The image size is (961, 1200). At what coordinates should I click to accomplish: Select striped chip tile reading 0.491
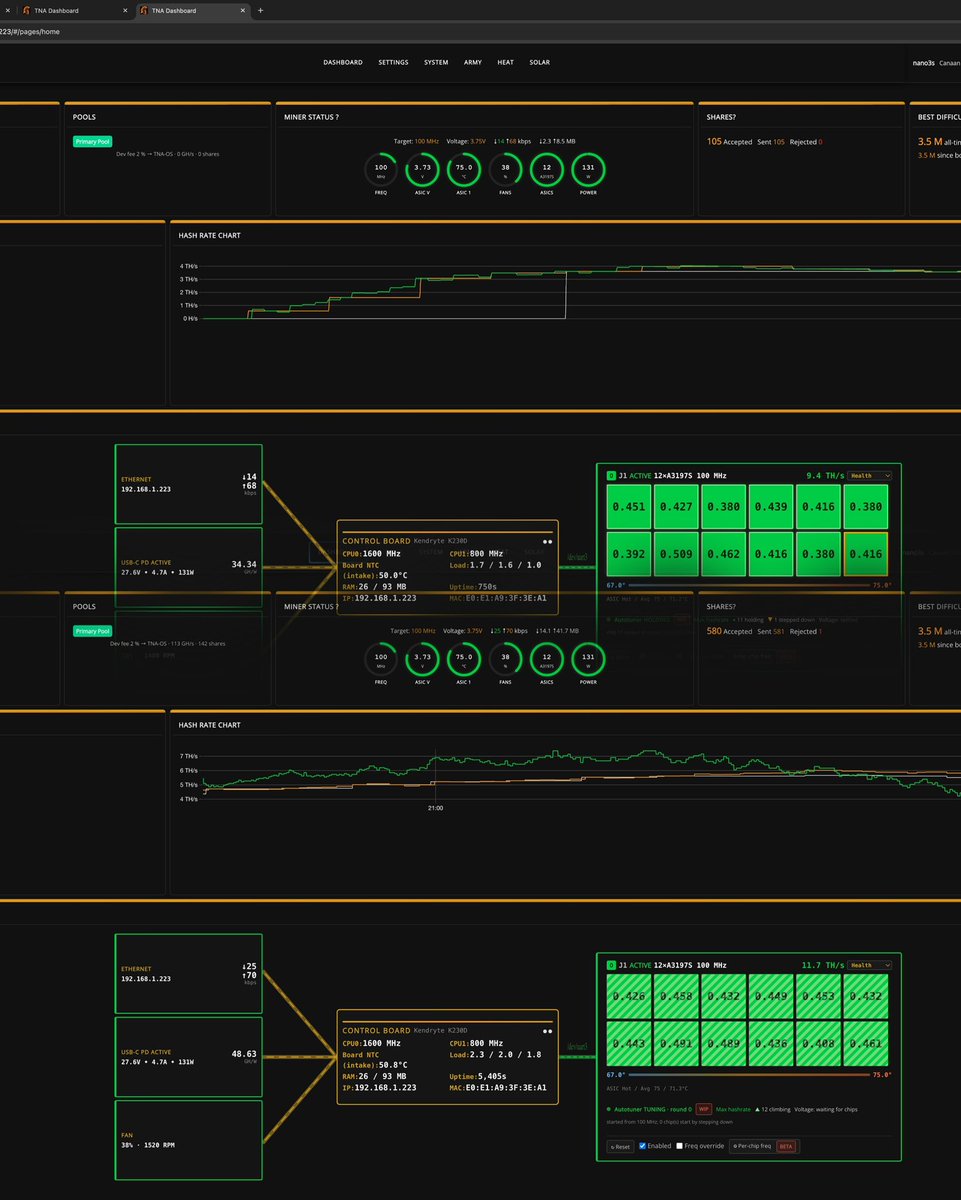[676, 1043]
